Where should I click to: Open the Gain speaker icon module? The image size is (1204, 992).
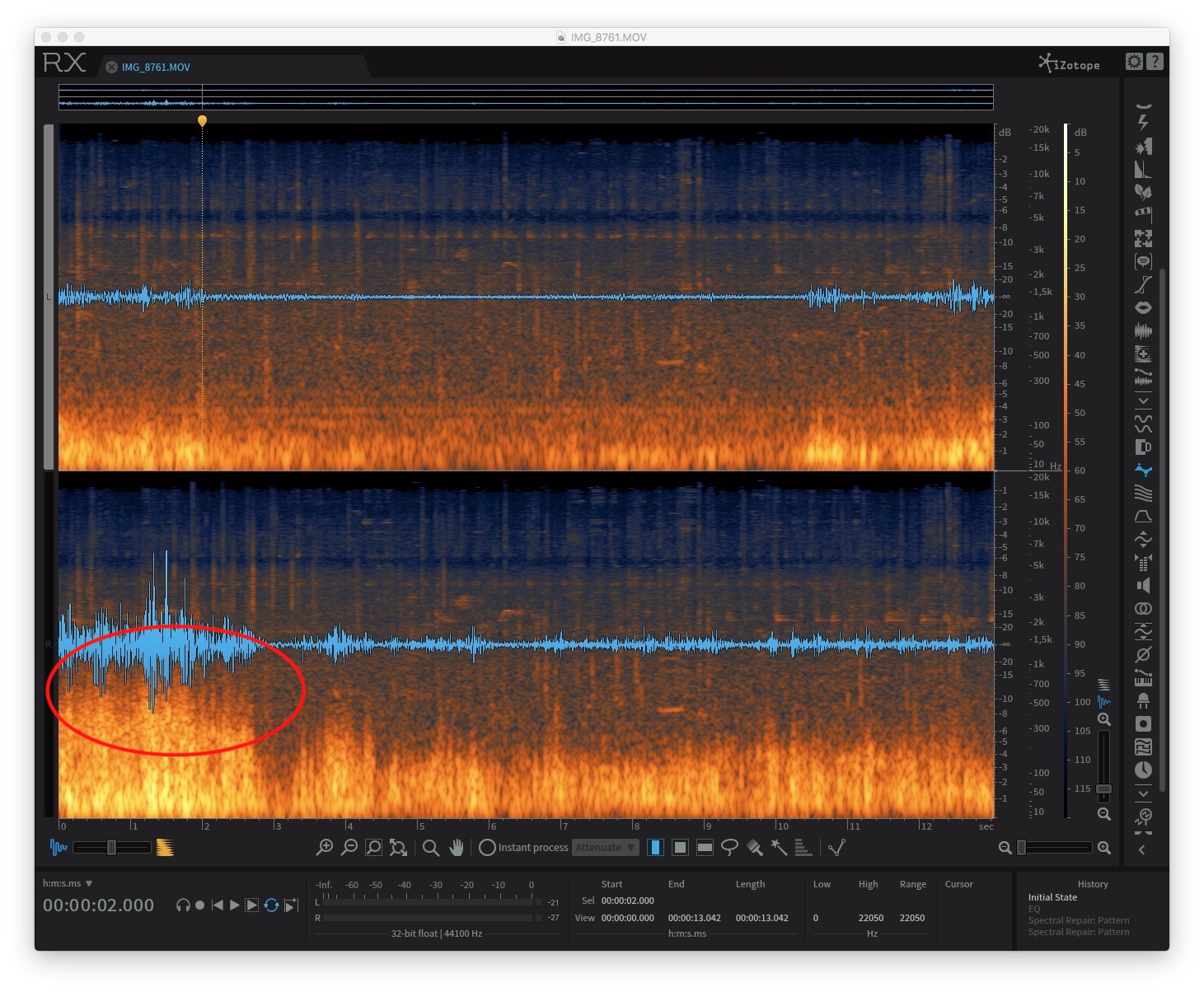[1143, 585]
